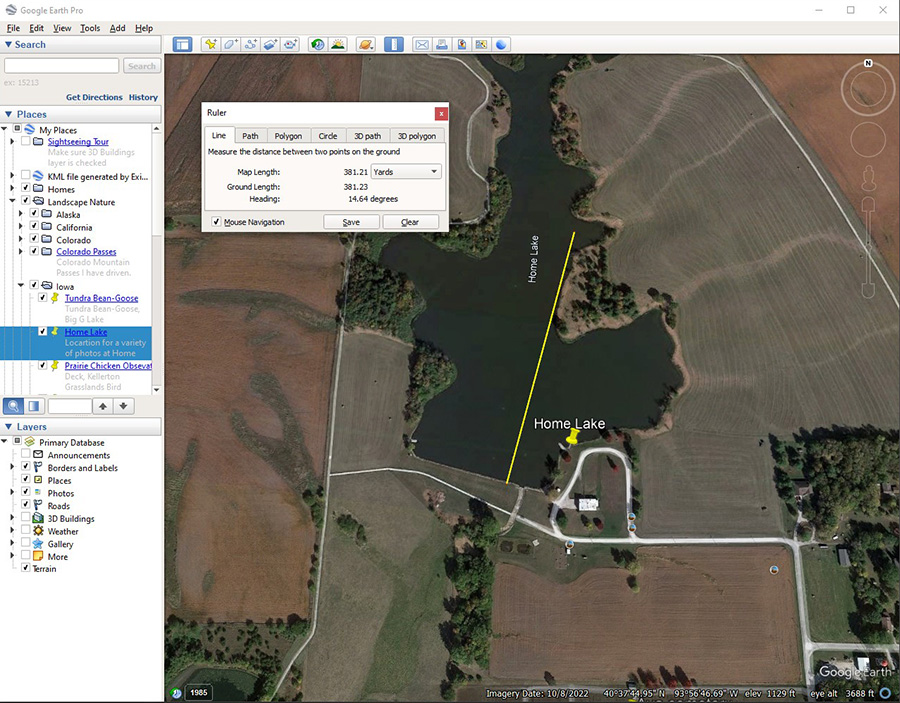Image resolution: width=900 pixels, height=703 pixels.
Task: Open the Google Earth globe icon in the toolbar
Action: click(x=501, y=45)
